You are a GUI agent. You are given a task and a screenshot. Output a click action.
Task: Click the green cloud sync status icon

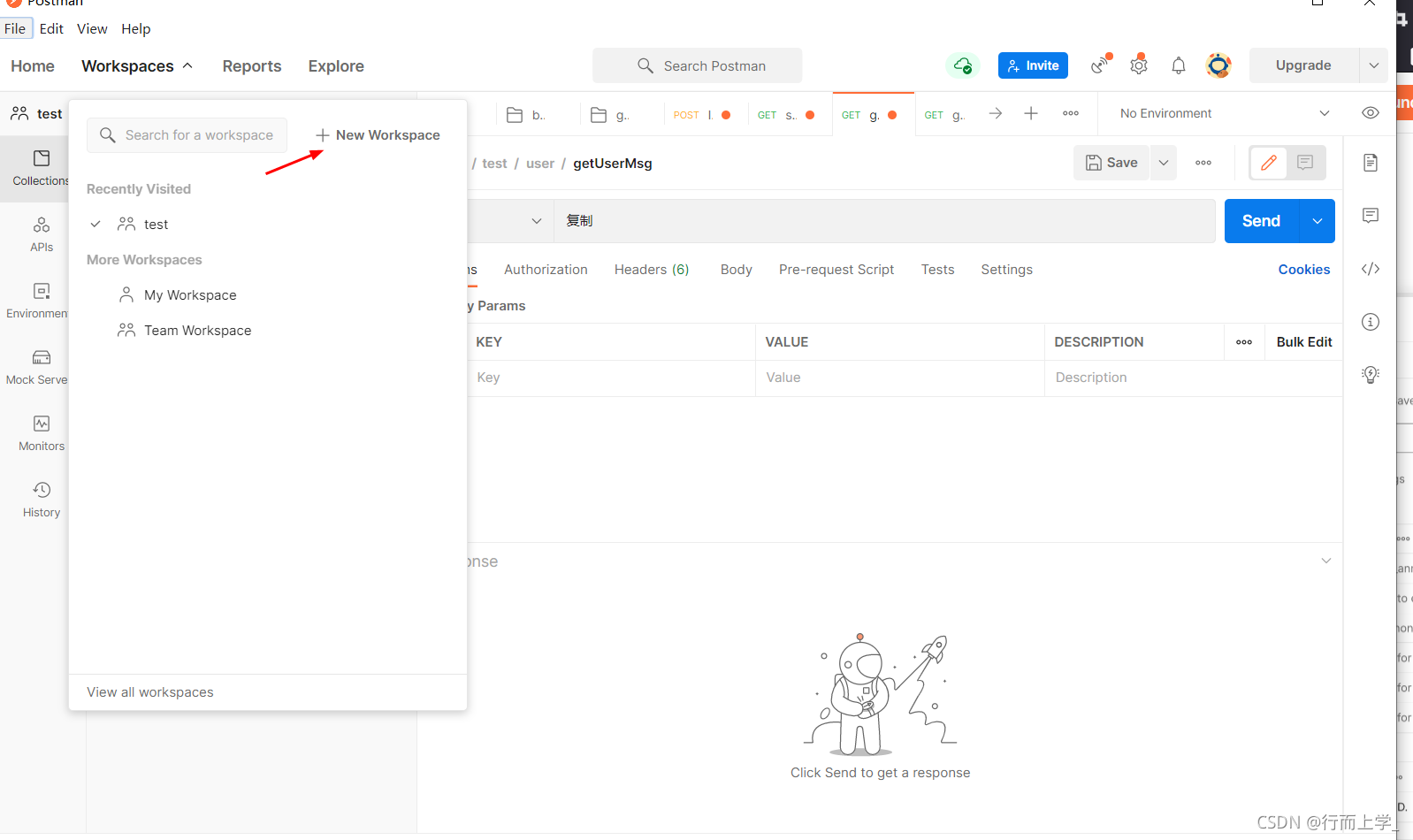pyautogui.click(x=963, y=65)
